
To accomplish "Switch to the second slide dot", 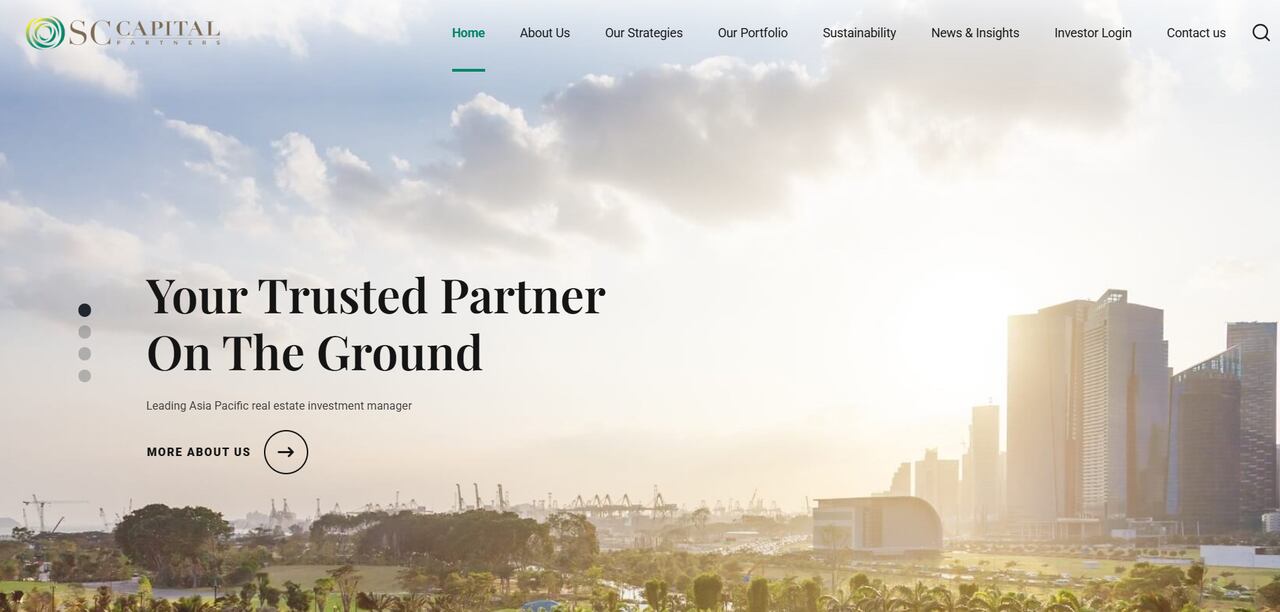I will tap(85, 332).
